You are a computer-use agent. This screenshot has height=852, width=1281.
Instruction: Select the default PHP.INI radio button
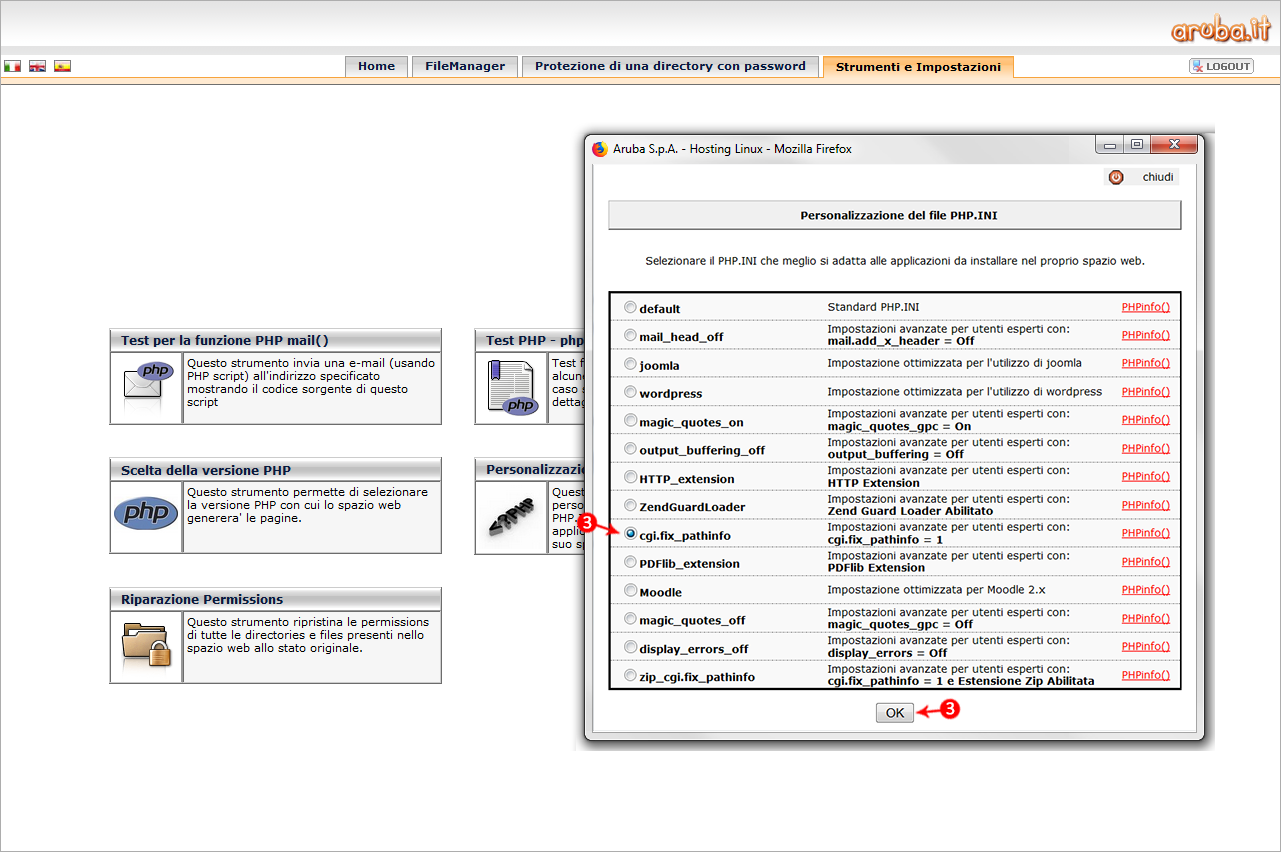coord(630,307)
